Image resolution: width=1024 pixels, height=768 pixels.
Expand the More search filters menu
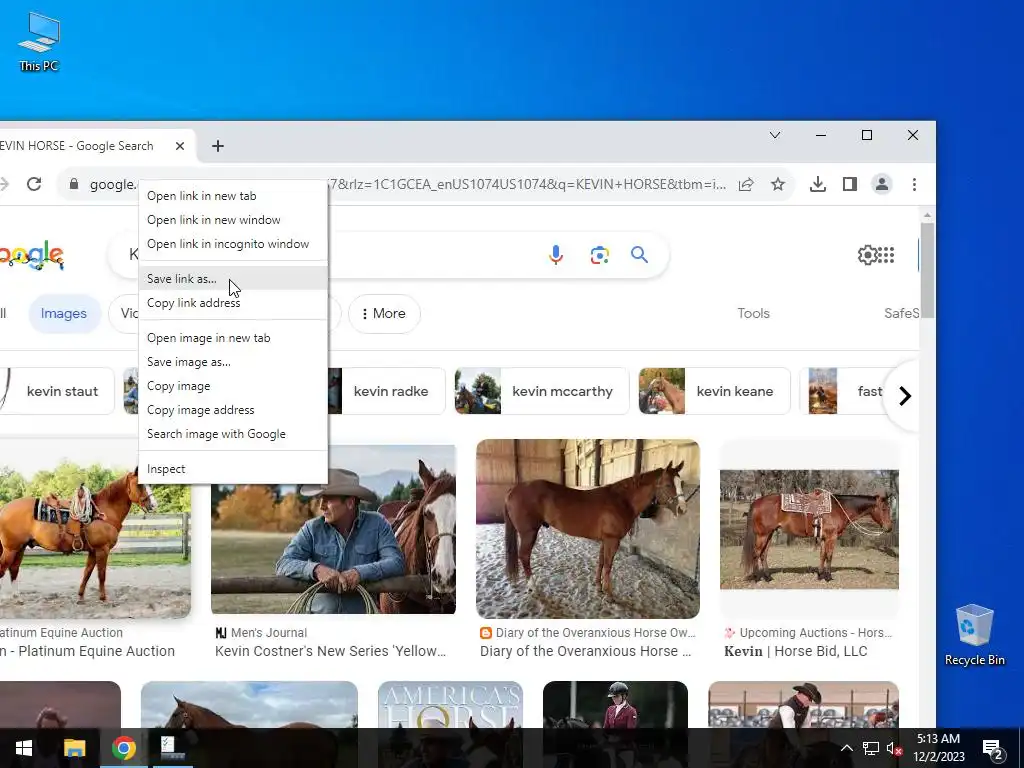tap(384, 313)
